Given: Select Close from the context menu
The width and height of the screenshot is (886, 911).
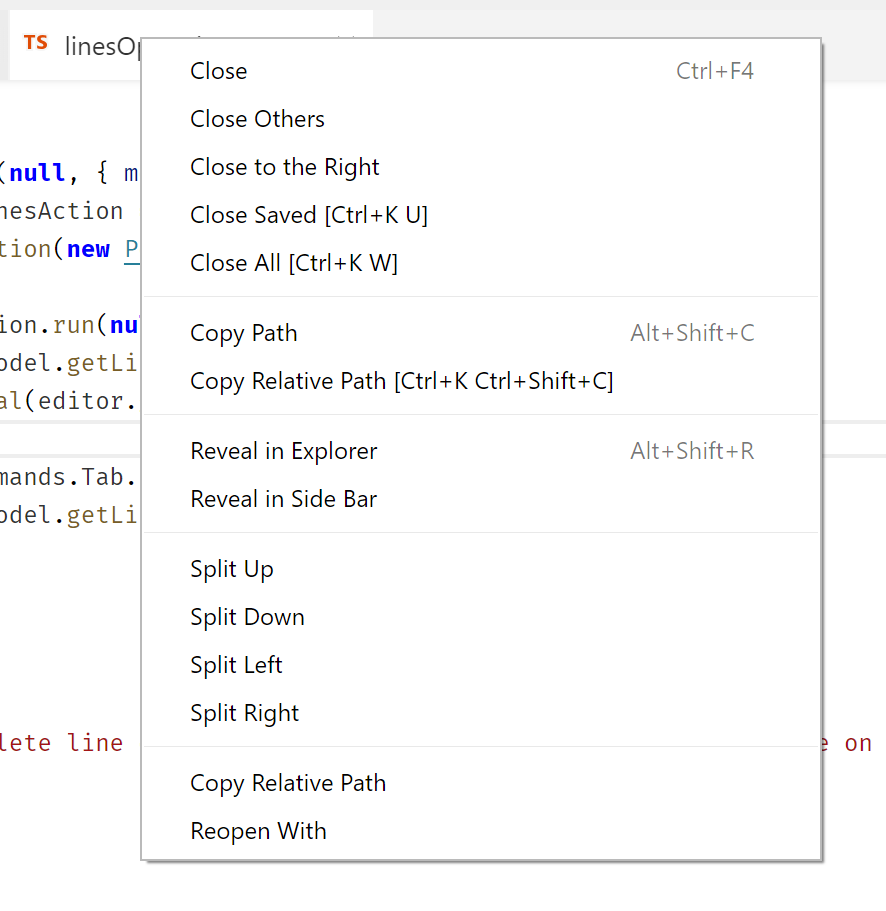Looking at the screenshot, I should tap(481, 71).
